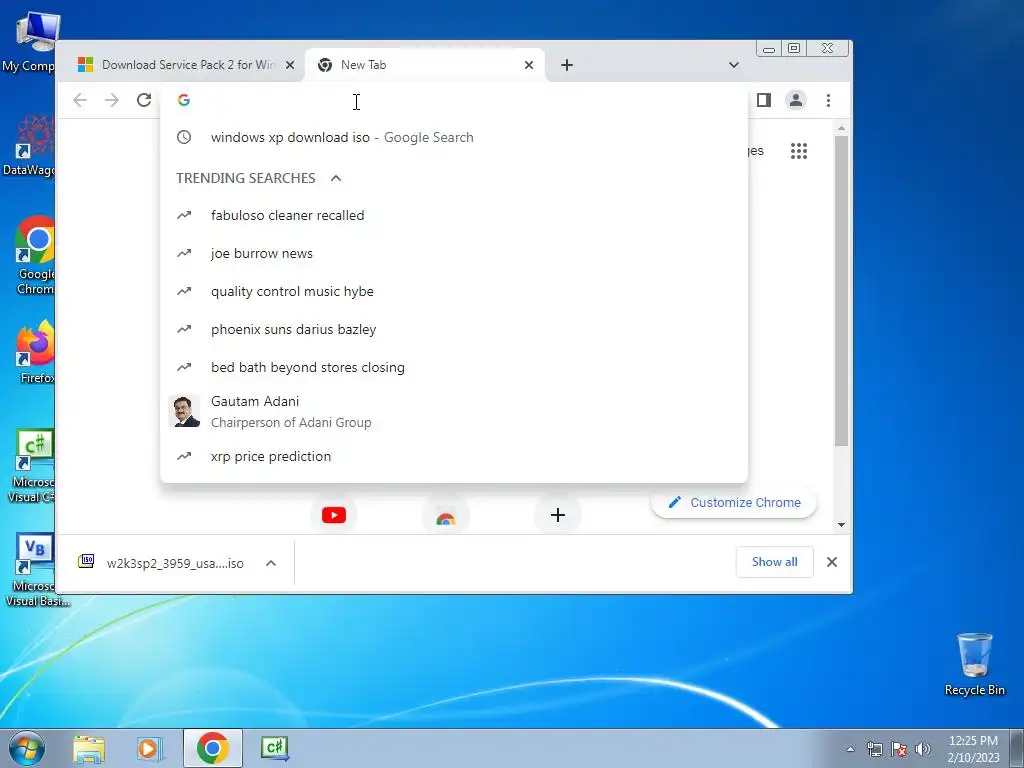Close the Download Service Pack 2 tab

(x=290, y=65)
